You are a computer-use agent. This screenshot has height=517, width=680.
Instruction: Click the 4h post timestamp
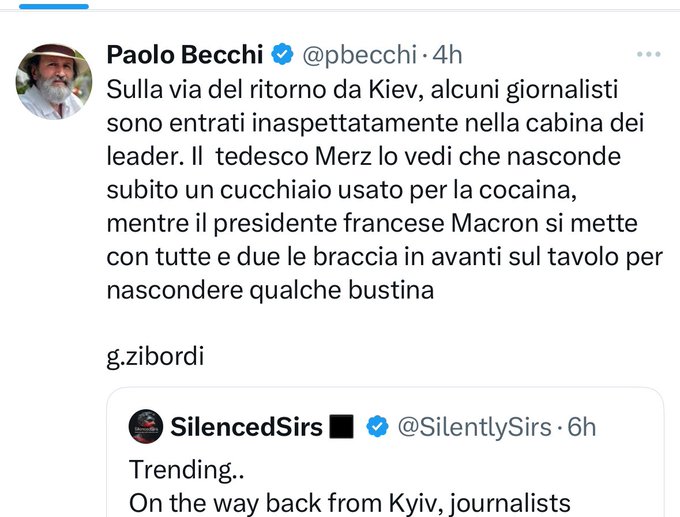pyautogui.click(x=442, y=54)
